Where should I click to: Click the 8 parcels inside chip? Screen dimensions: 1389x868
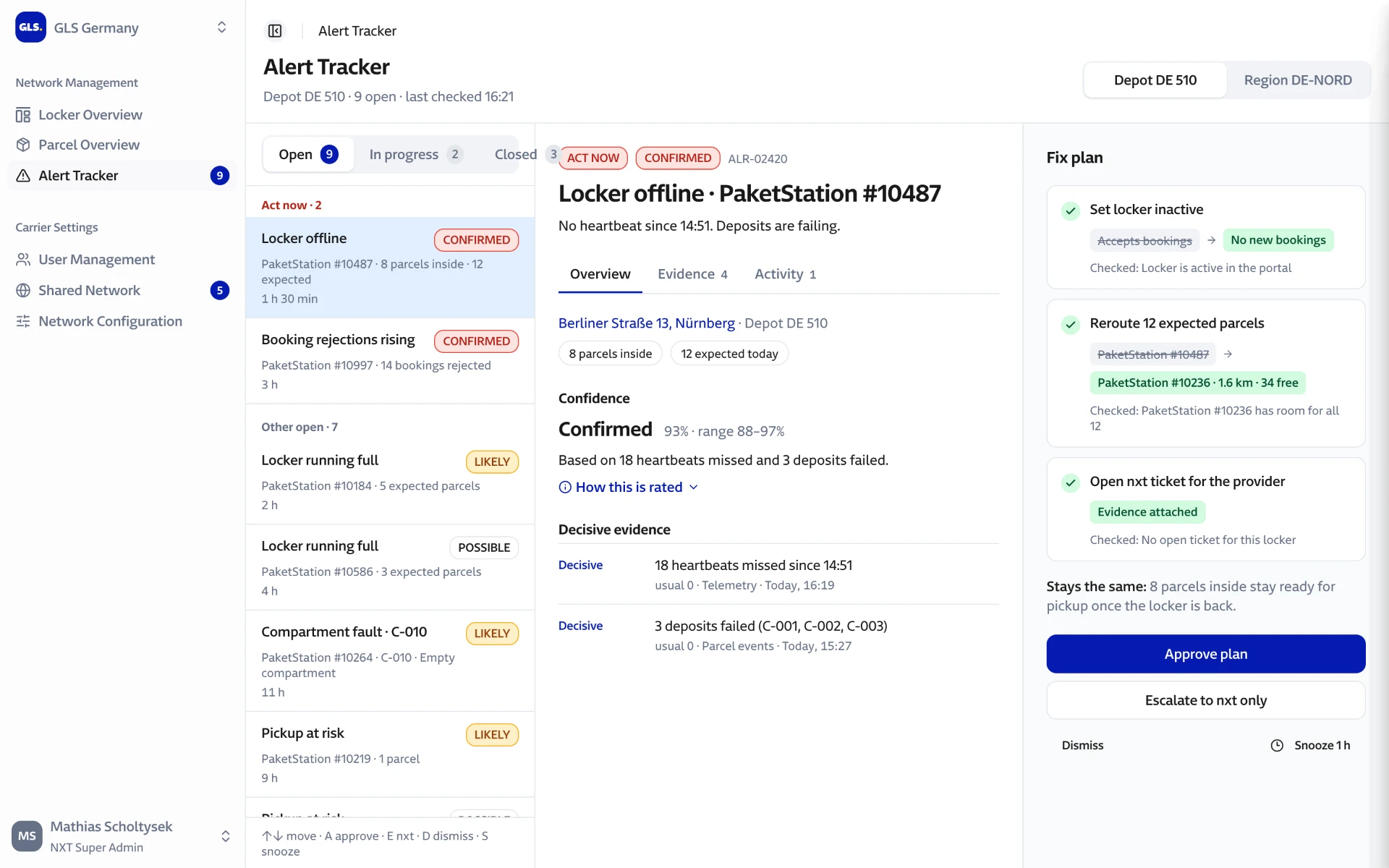click(x=610, y=354)
